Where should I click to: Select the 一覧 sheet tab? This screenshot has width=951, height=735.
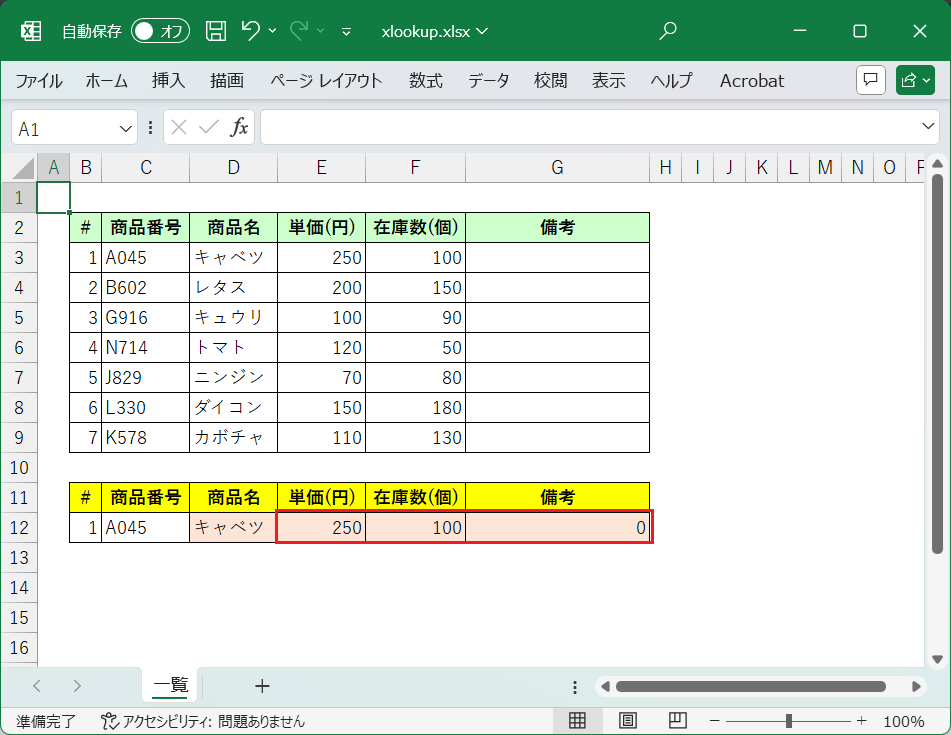coord(171,686)
